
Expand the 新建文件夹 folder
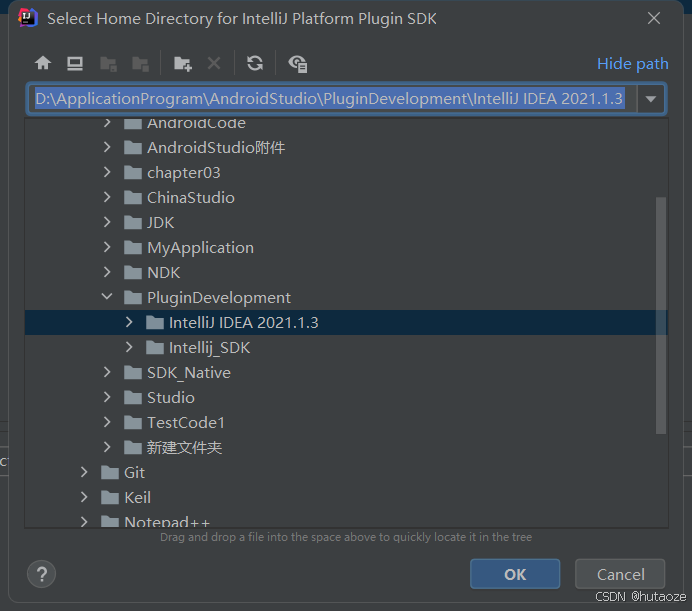107,448
